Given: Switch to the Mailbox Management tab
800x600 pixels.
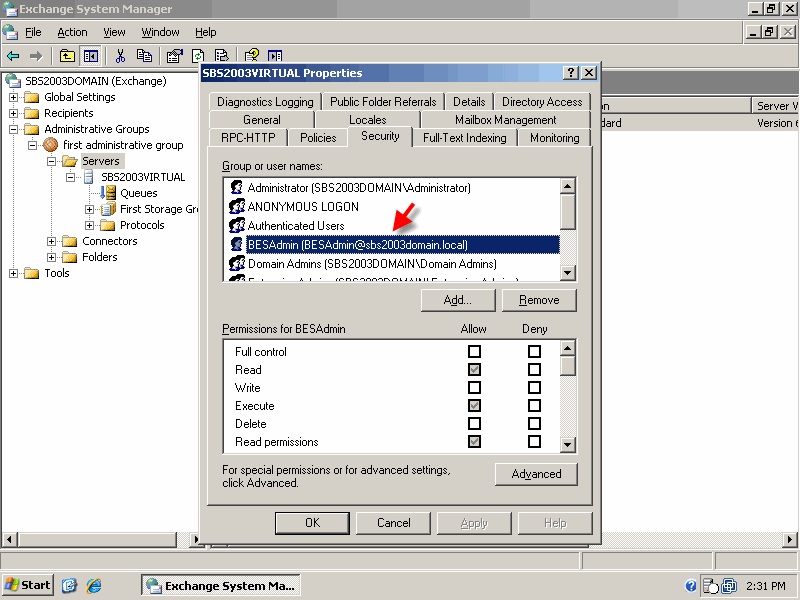Looking at the screenshot, I should pos(506,120).
